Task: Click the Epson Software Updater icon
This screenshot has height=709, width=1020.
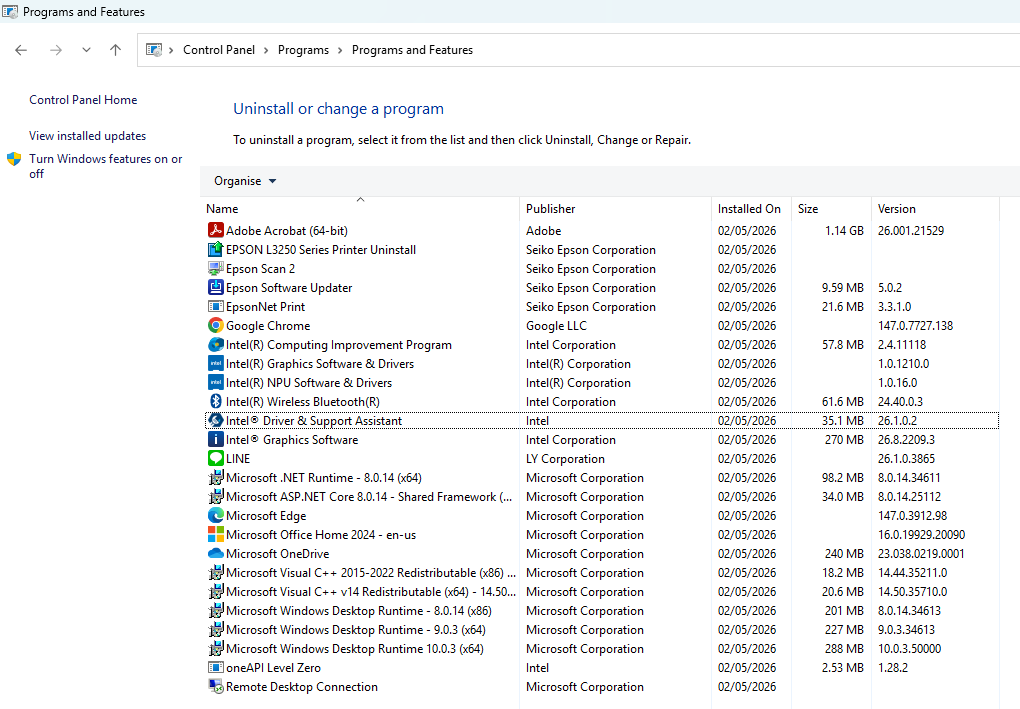Action: click(x=215, y=287)
